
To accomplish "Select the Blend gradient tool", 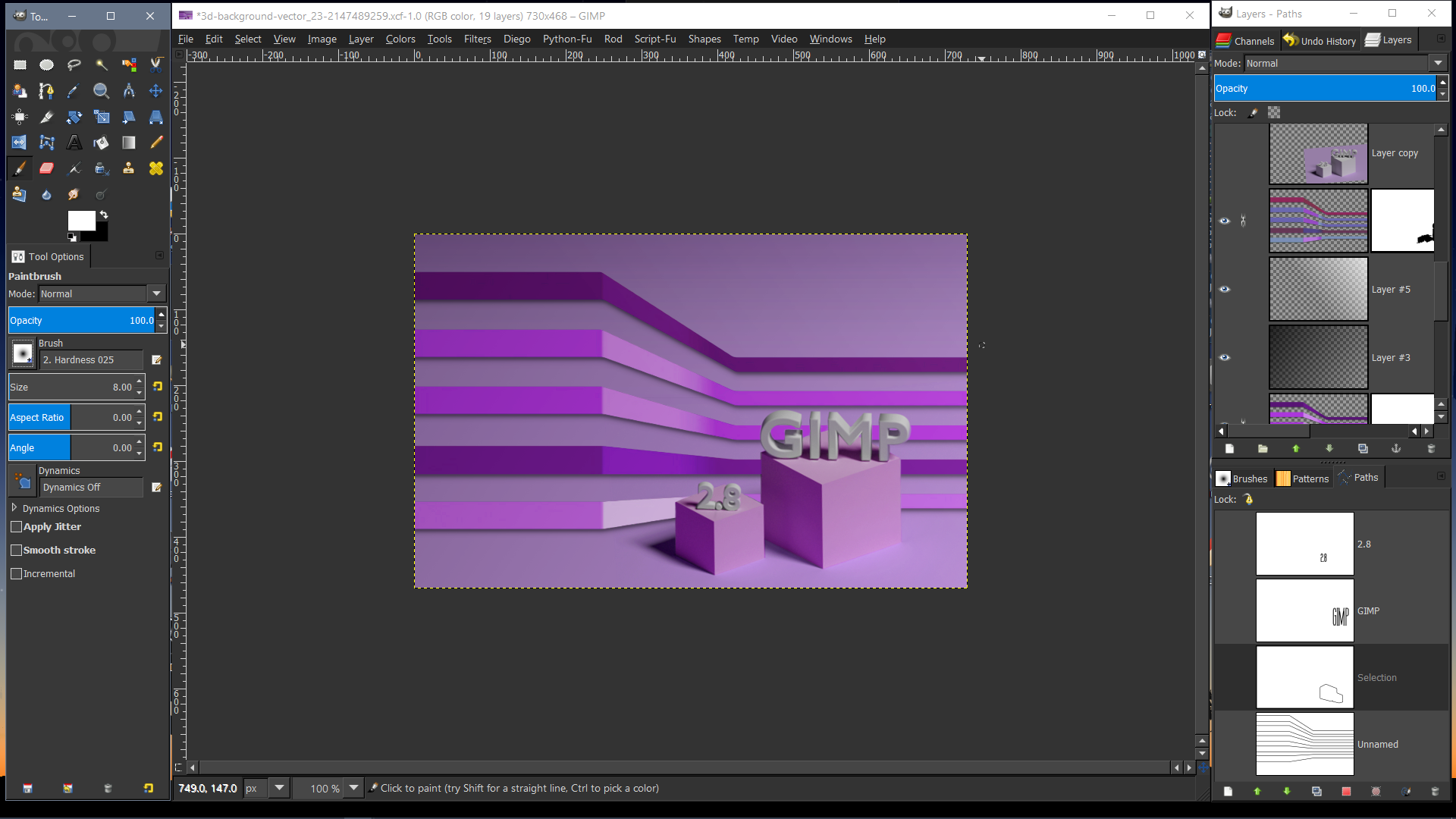I will [x=129, y=143].
